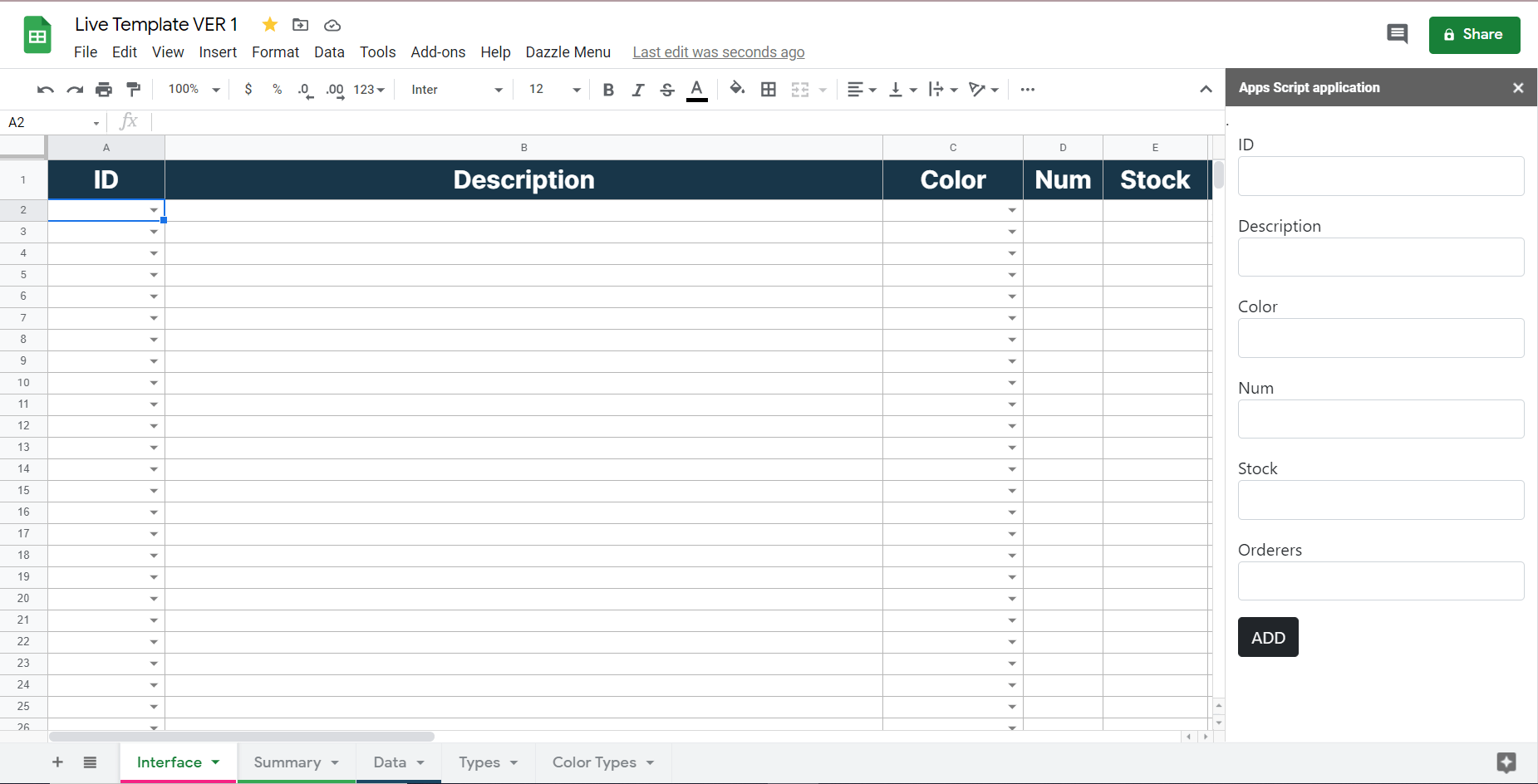1538x784 pixels.
Task: Open the Print icon
Action: 104,89
